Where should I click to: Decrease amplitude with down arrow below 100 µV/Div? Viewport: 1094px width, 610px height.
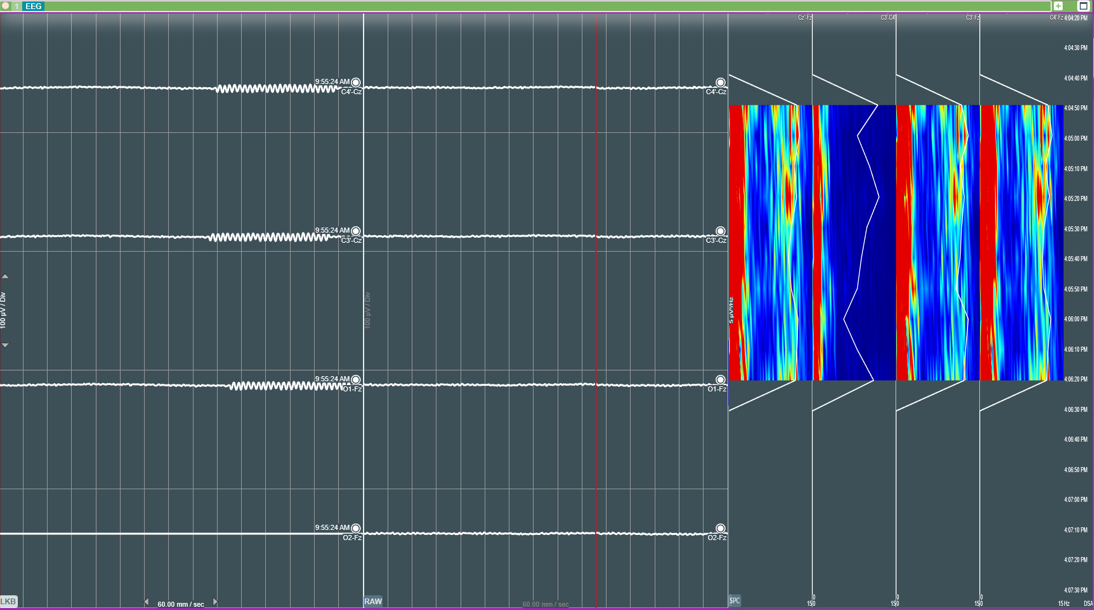(x=5, y=345)
